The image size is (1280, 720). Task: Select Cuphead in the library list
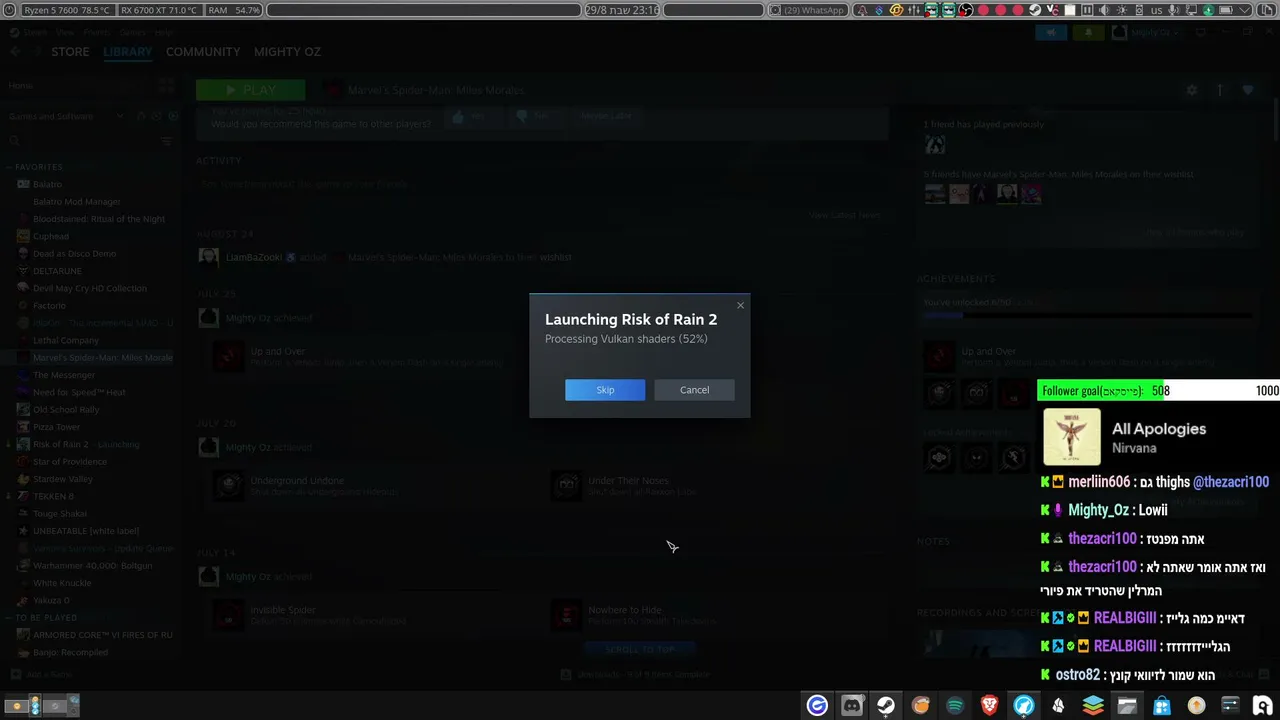[51, 236]
